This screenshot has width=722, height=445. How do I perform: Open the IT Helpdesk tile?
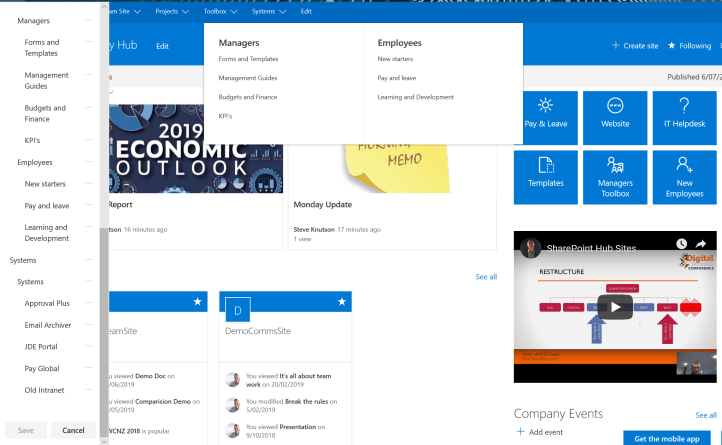click(684, 117)
